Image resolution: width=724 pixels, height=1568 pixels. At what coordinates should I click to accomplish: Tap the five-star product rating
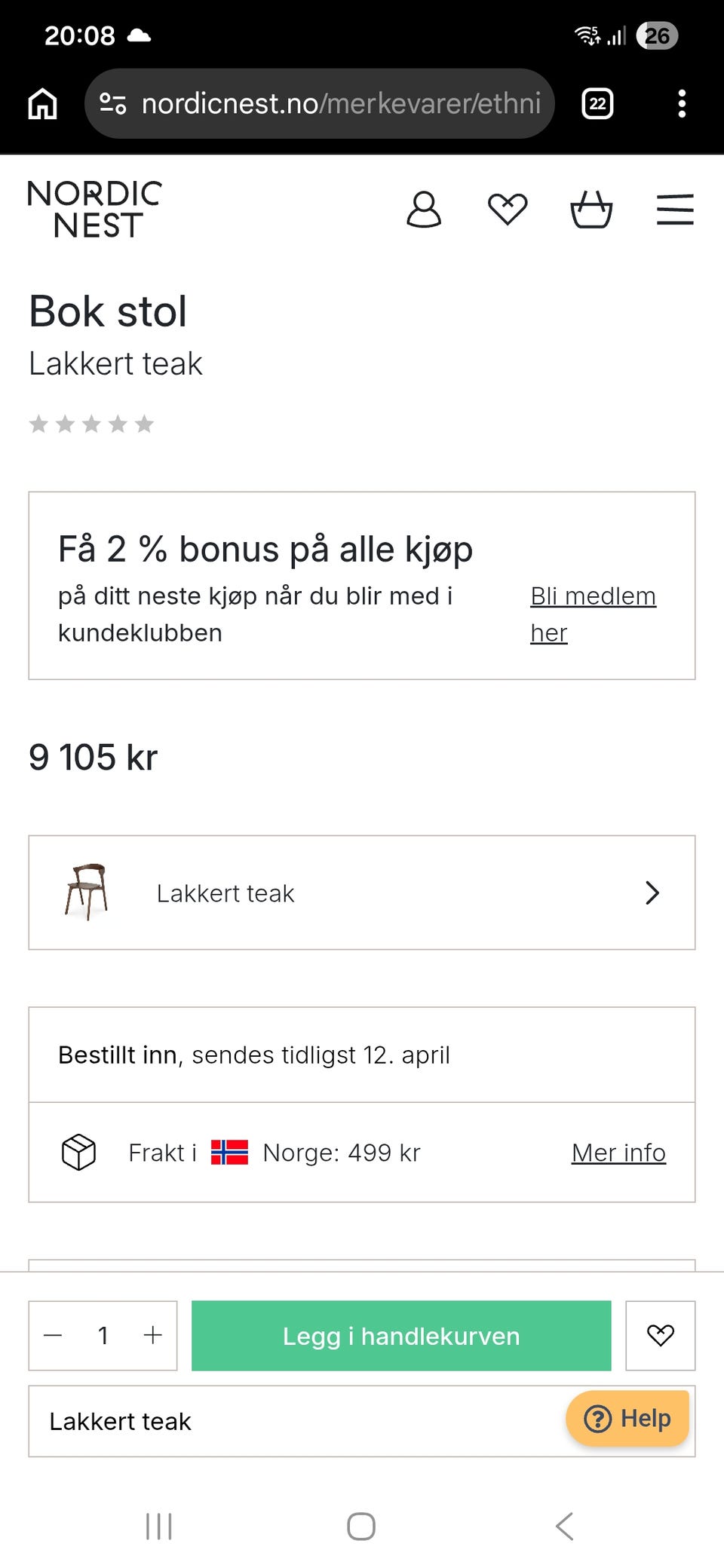point(91,424)
